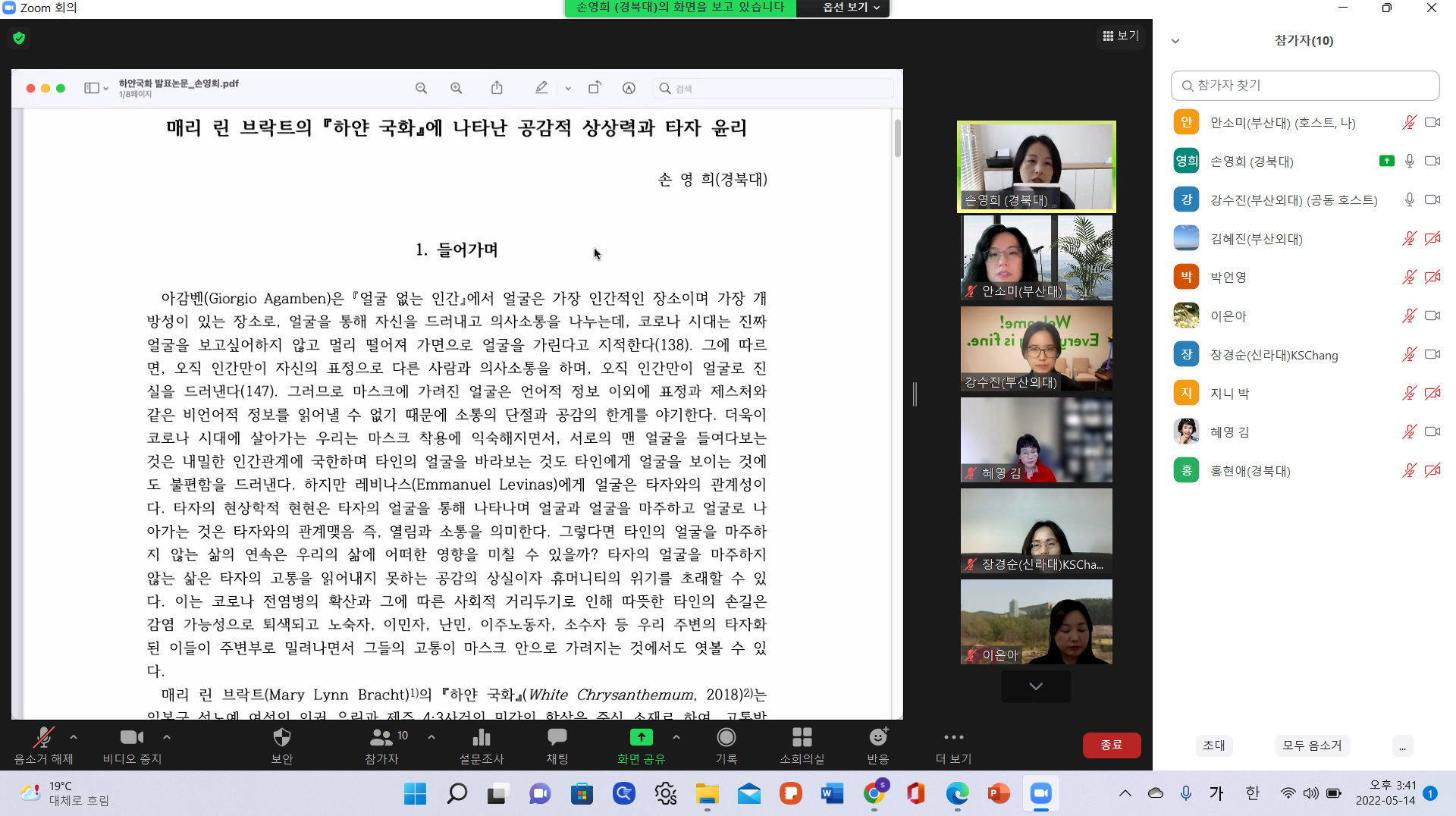
Task: Open the 보기 view layout menu
Action: pos(1120,36)
